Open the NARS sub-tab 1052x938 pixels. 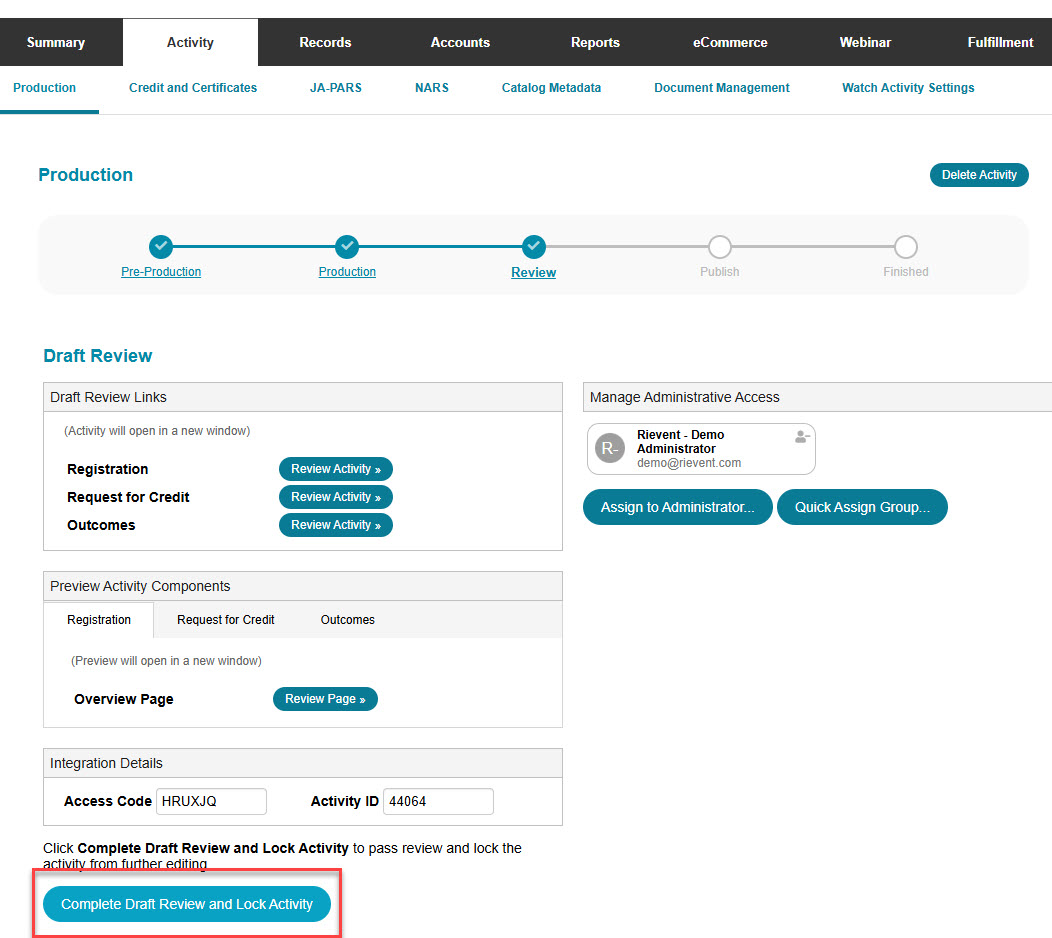pos(431,88)
